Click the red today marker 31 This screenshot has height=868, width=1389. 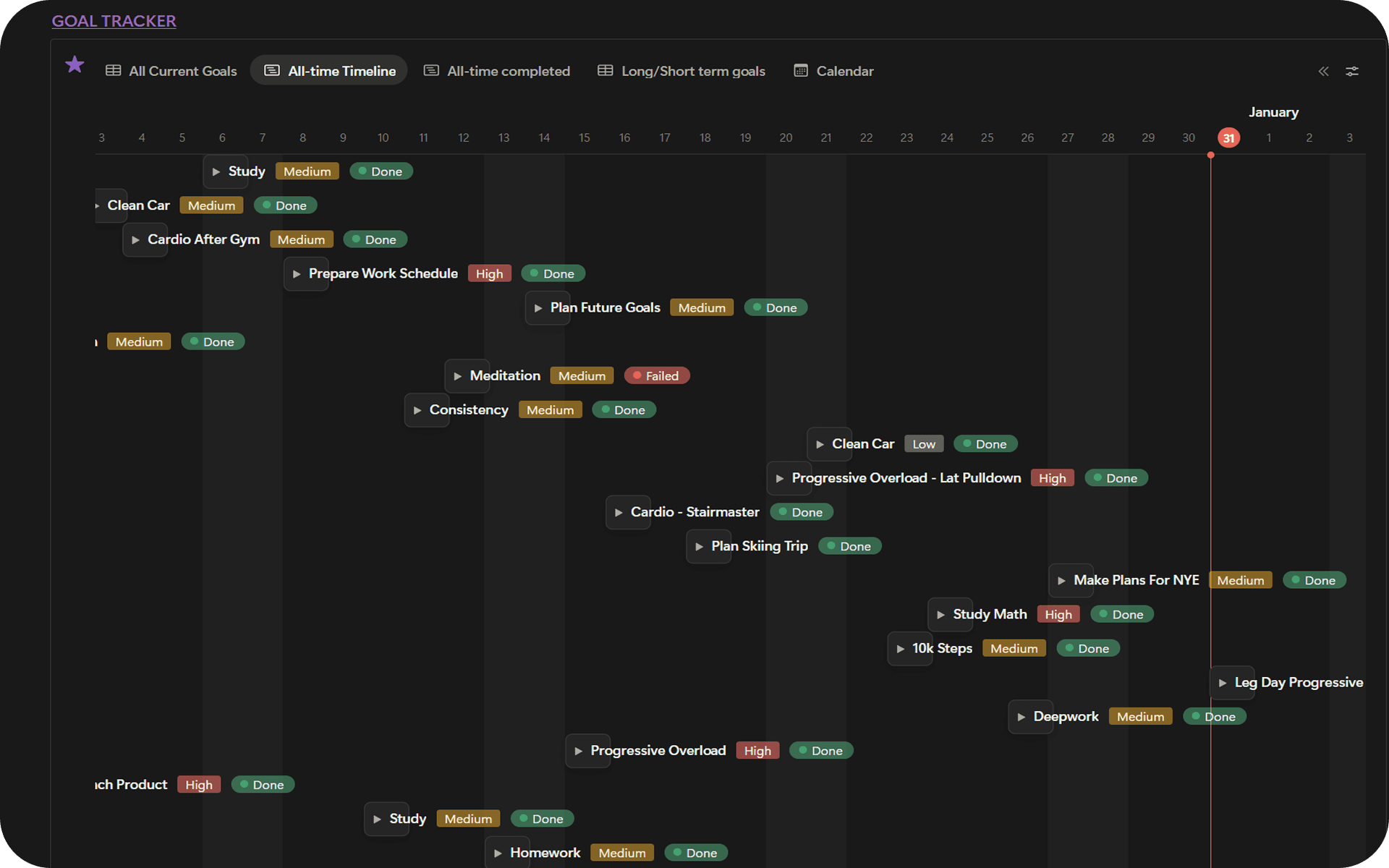click(x=1228, y=138)
